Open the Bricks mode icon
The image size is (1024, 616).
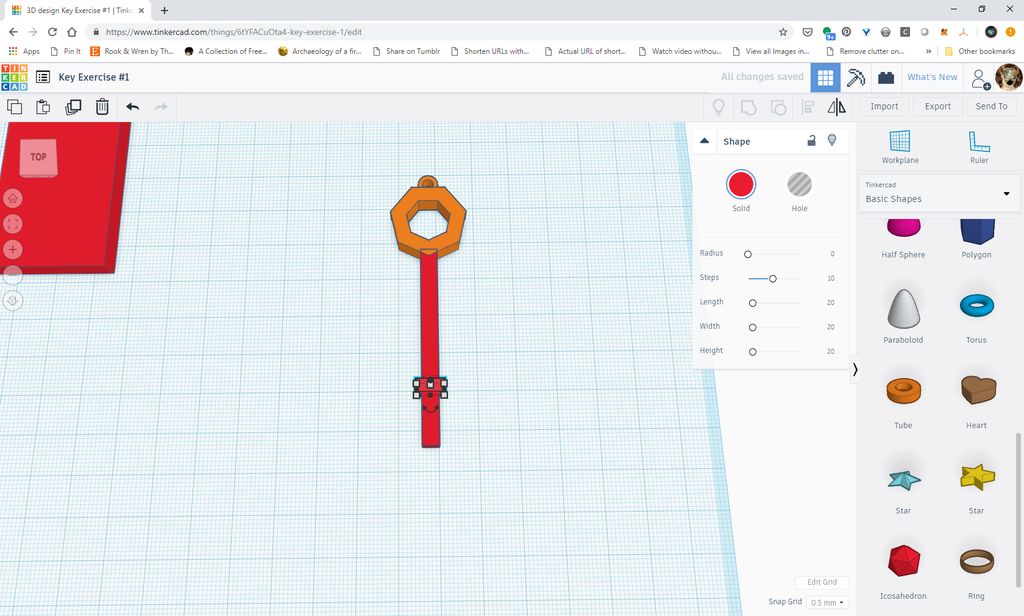coord(886,78)
